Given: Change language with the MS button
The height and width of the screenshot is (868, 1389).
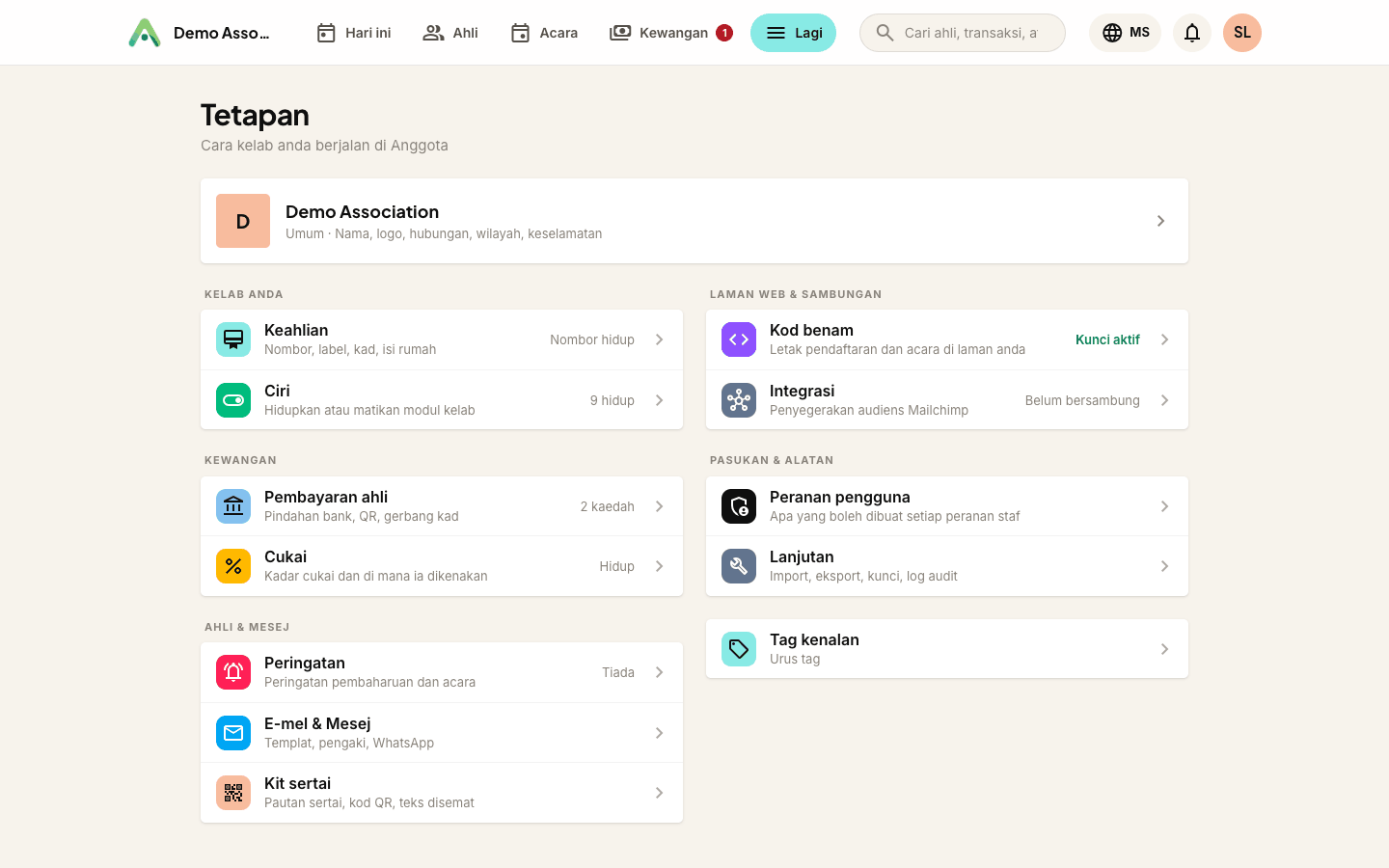Looking at the screenshot, I should pos(1125,33).
